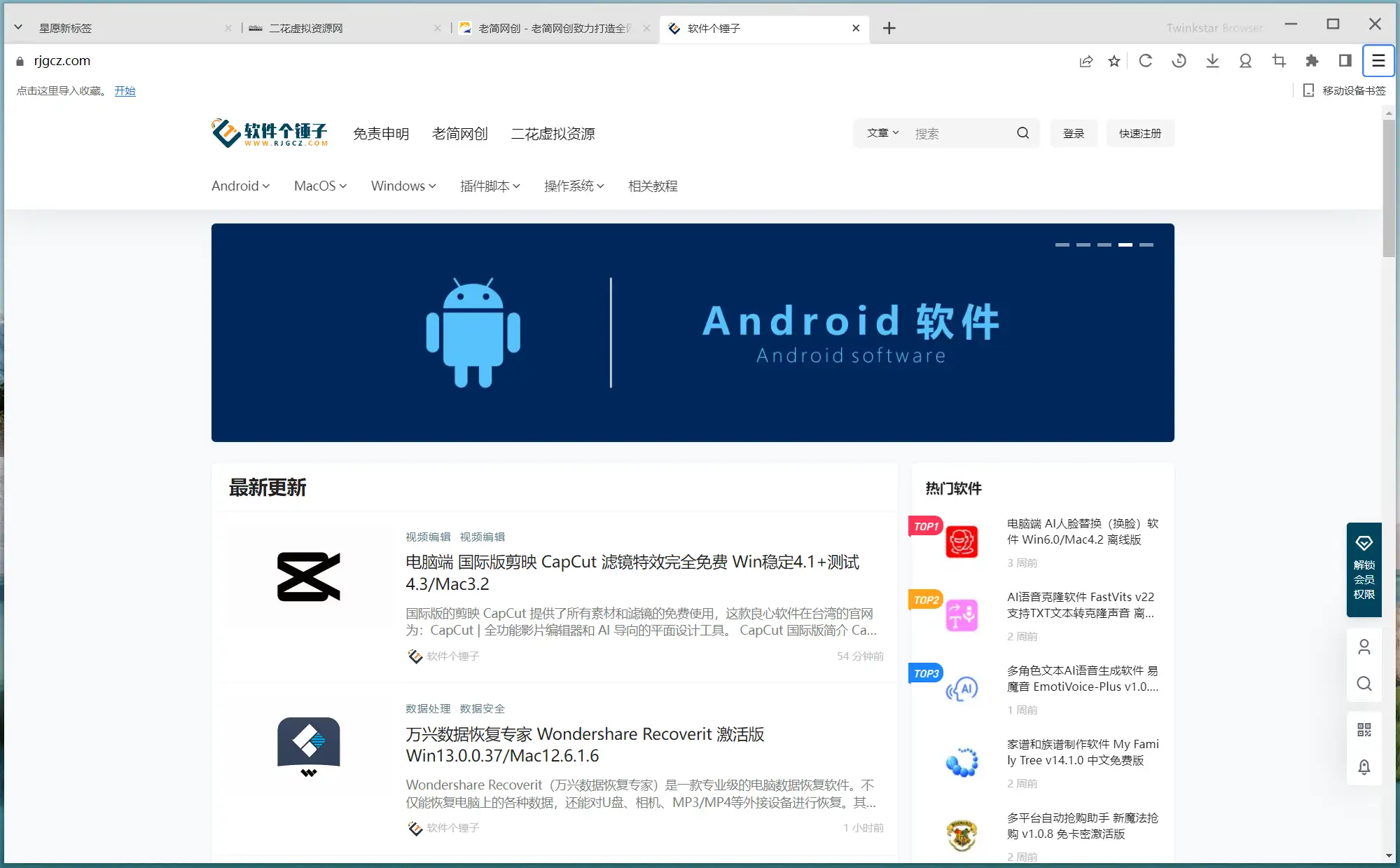
Task: Open the 相关教程 menu item
Action: click(x=653, y=186)
